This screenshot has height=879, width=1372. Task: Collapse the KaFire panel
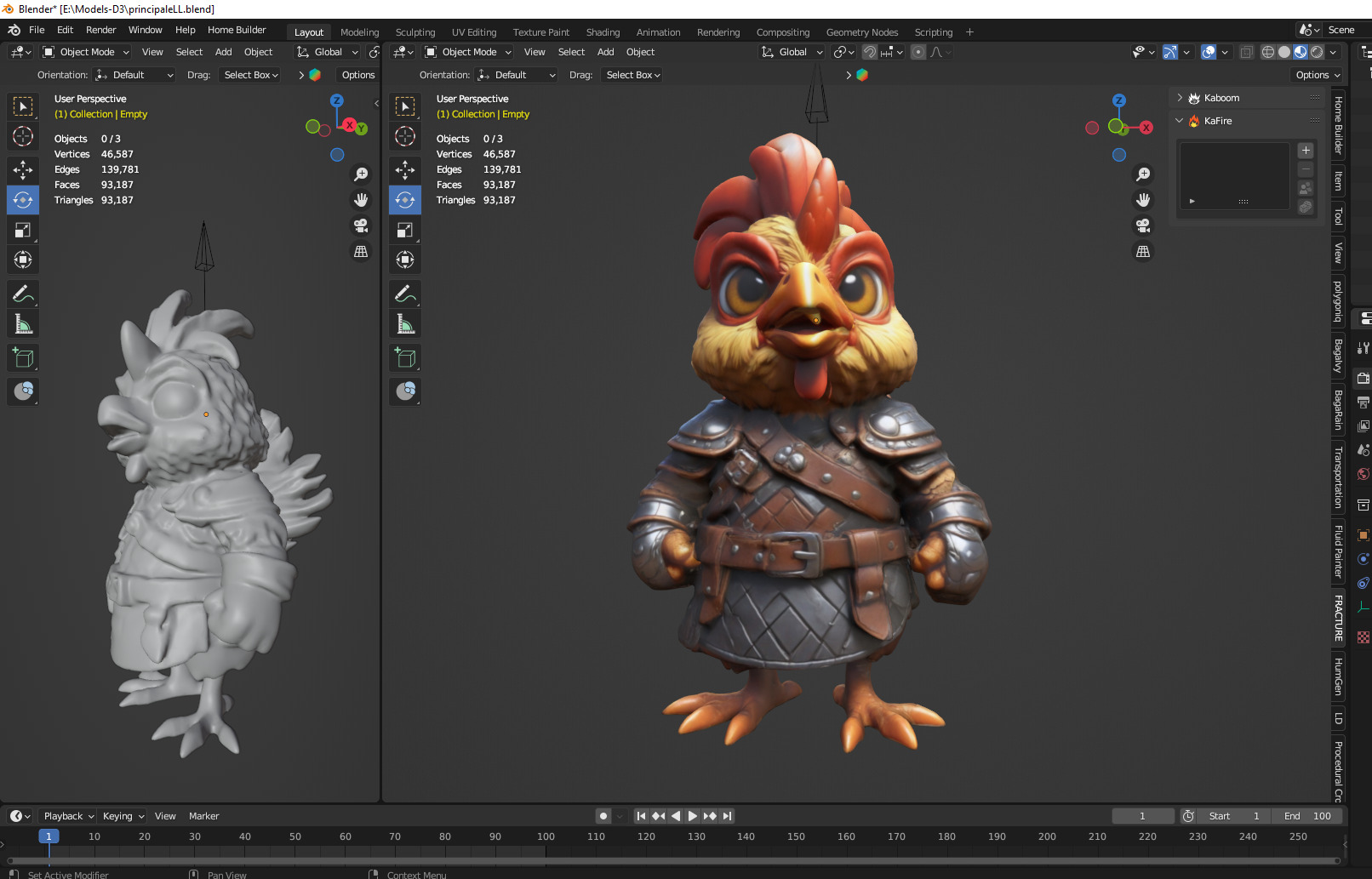pos(1180,121)
